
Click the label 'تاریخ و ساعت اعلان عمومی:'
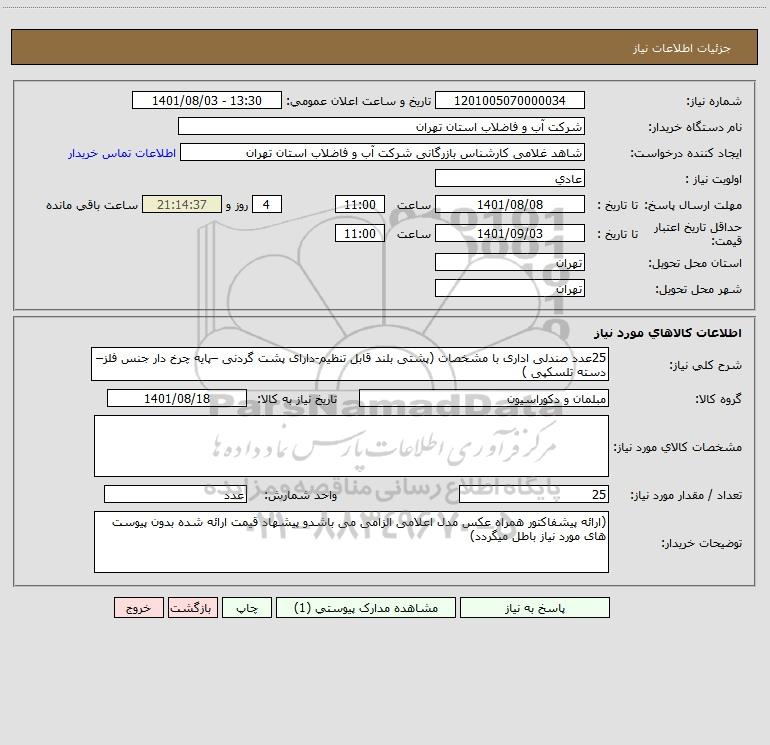tap(359, 101)
